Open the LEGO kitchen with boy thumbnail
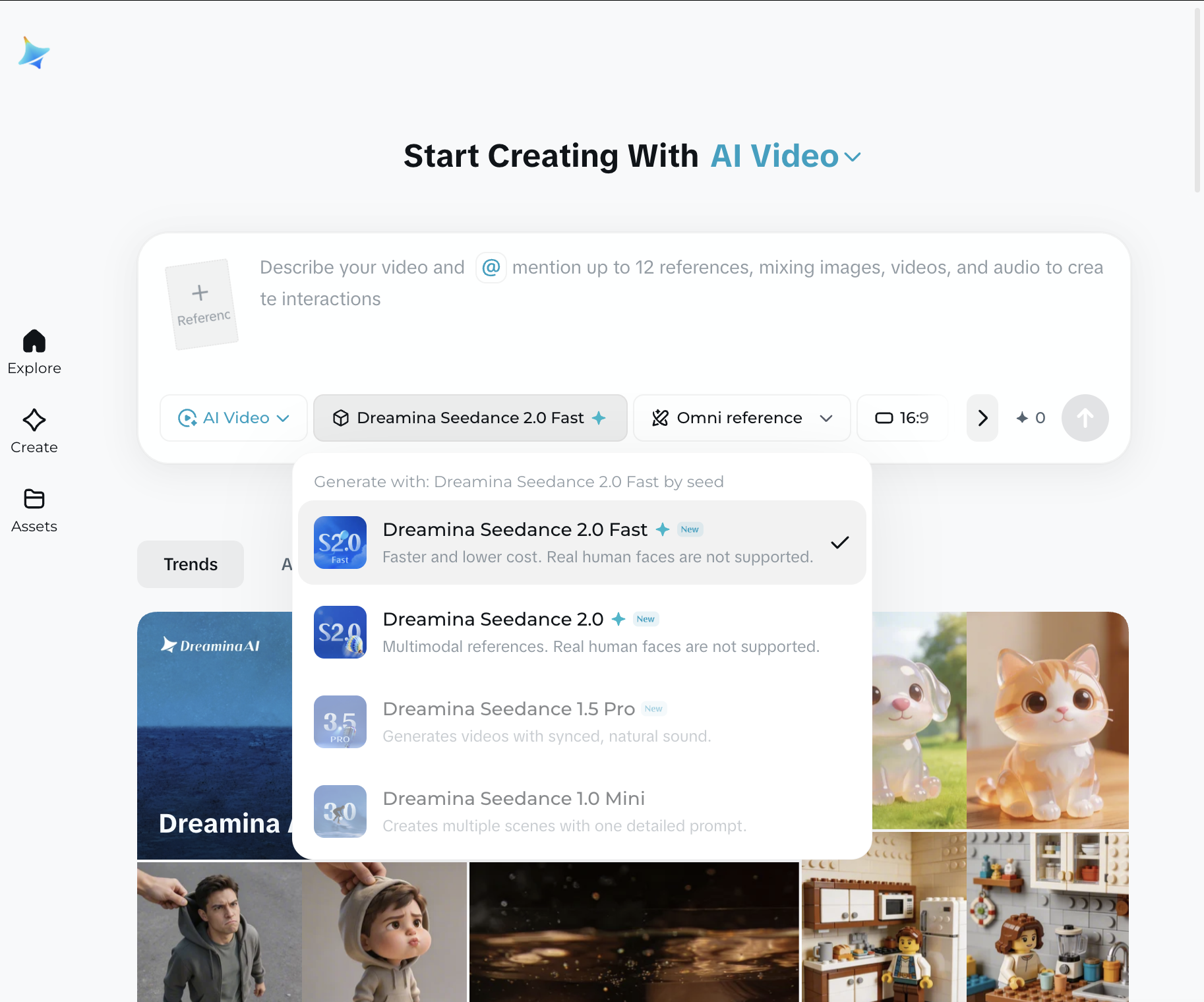Screen dimensions: 1204x1002 point(884,917)
